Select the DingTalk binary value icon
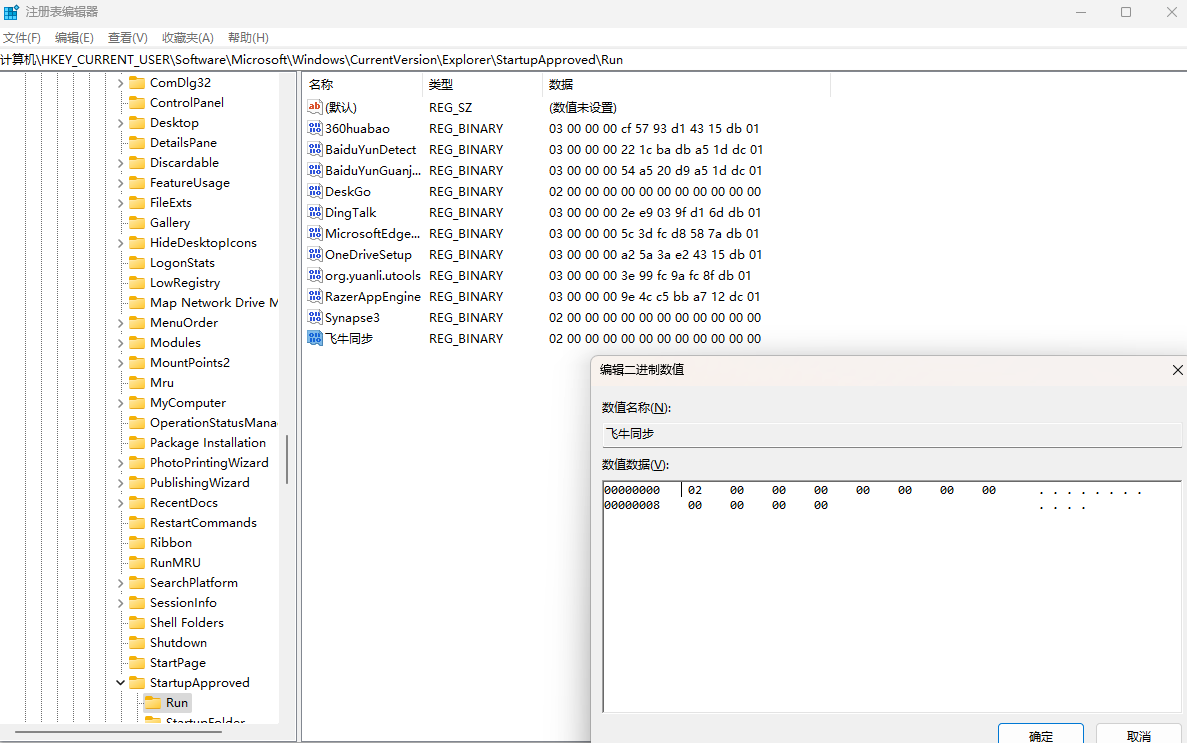1187x743 pixels. (315, 213)
